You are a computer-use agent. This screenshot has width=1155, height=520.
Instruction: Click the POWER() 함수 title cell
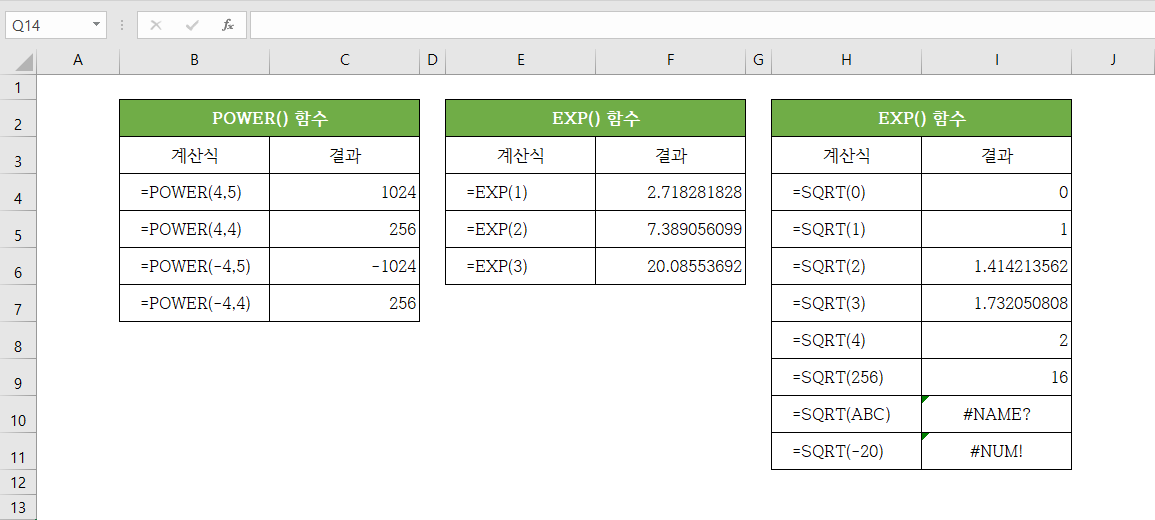pos(270,118)
